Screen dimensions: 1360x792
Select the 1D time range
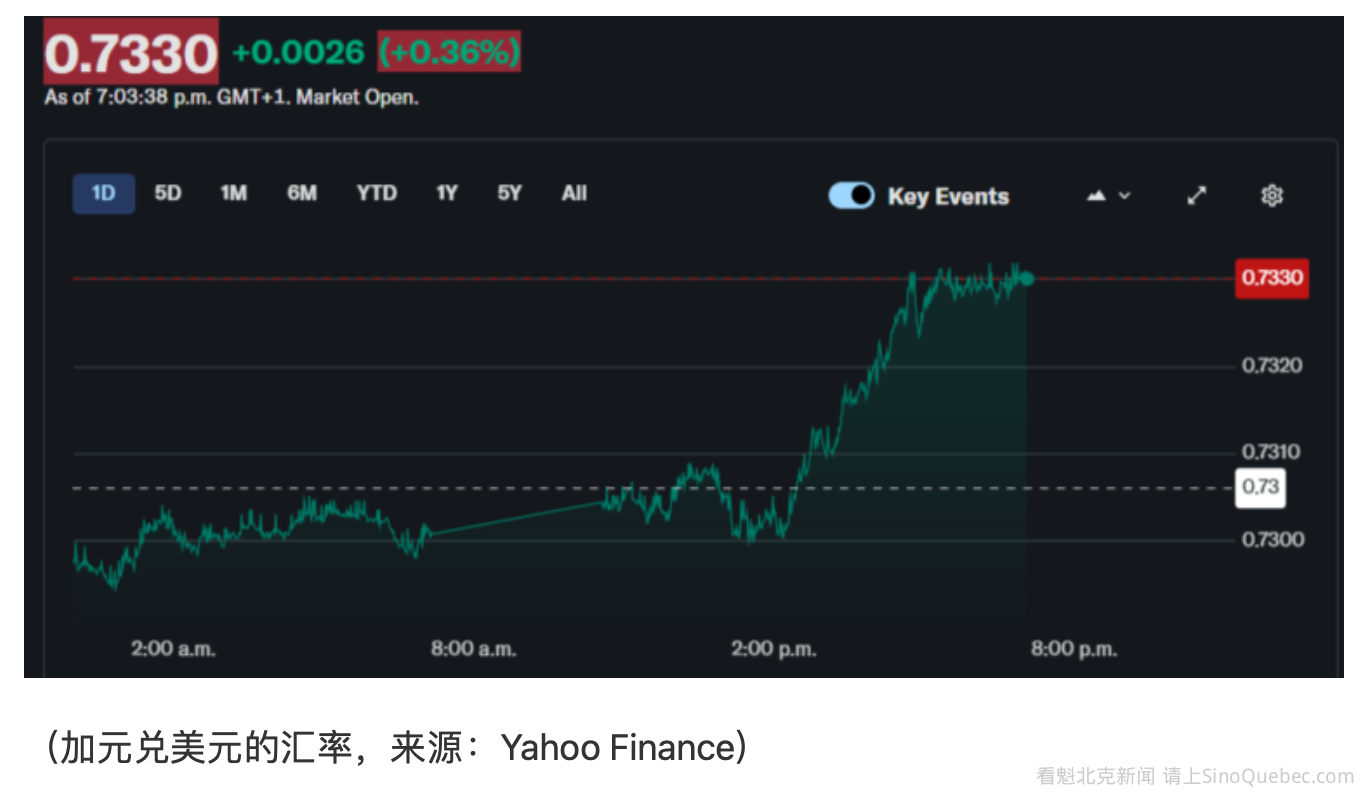pyautogui.click(x=103, y=194)
